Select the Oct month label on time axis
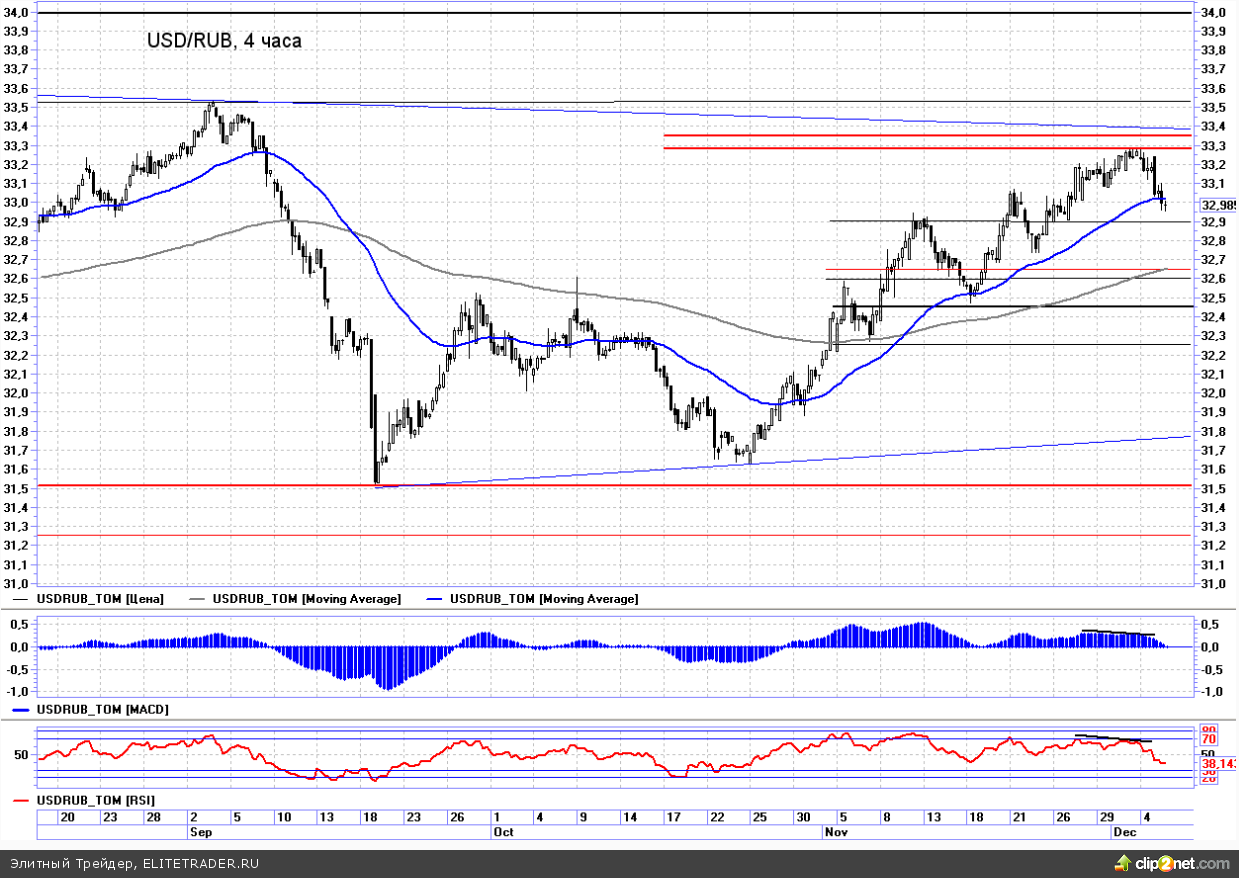 (503, 831)
